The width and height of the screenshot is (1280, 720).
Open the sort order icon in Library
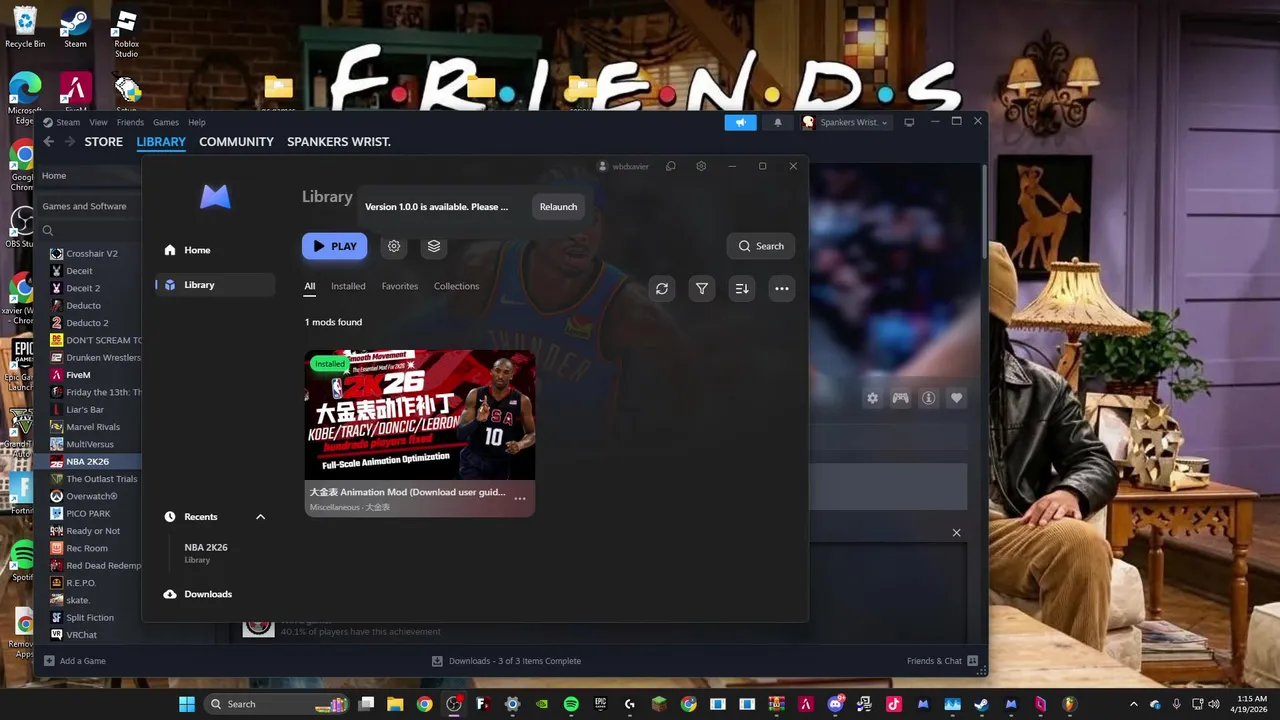[x=742, y=289]
